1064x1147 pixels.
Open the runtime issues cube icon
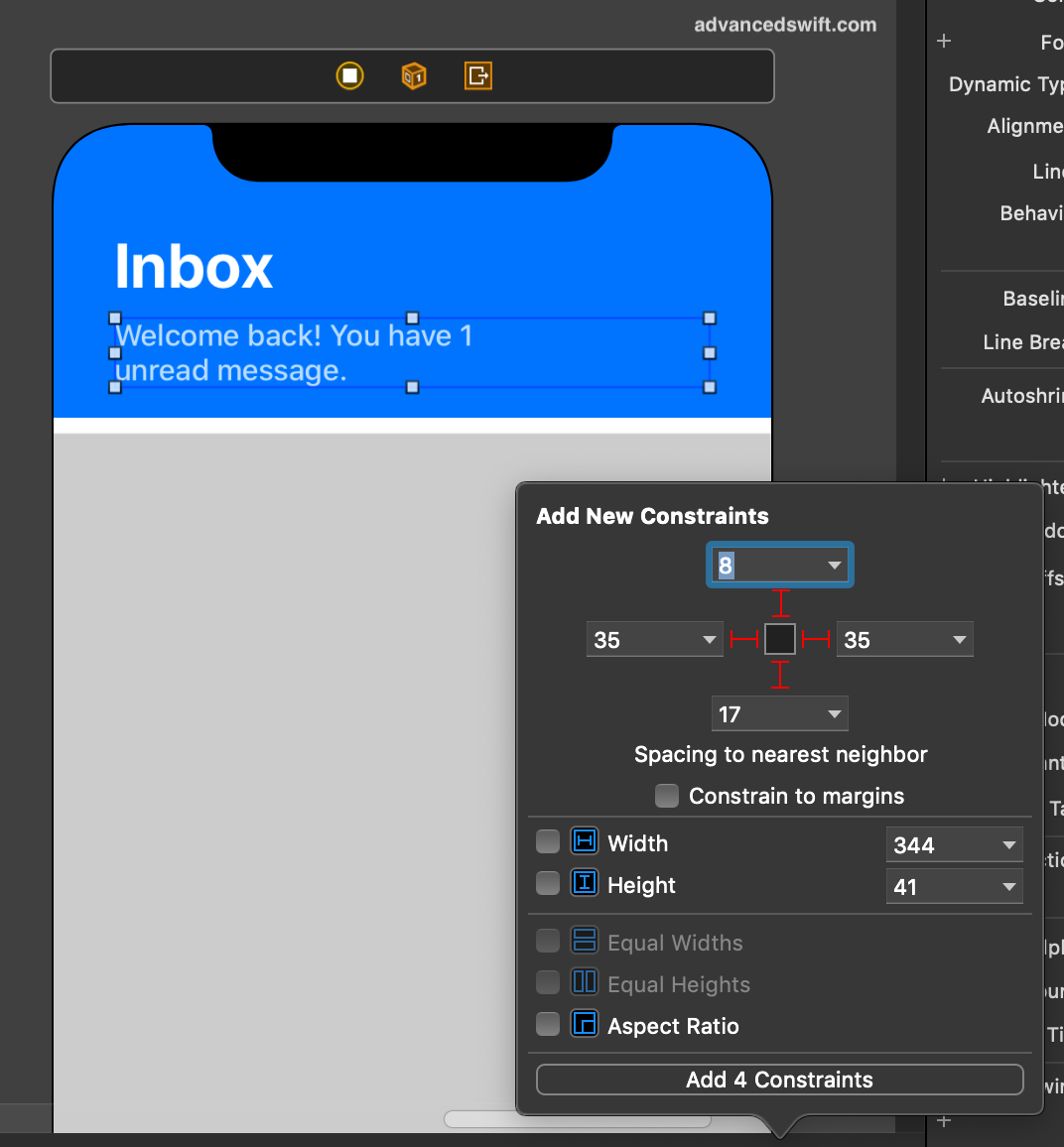click(x=414, y=75)
